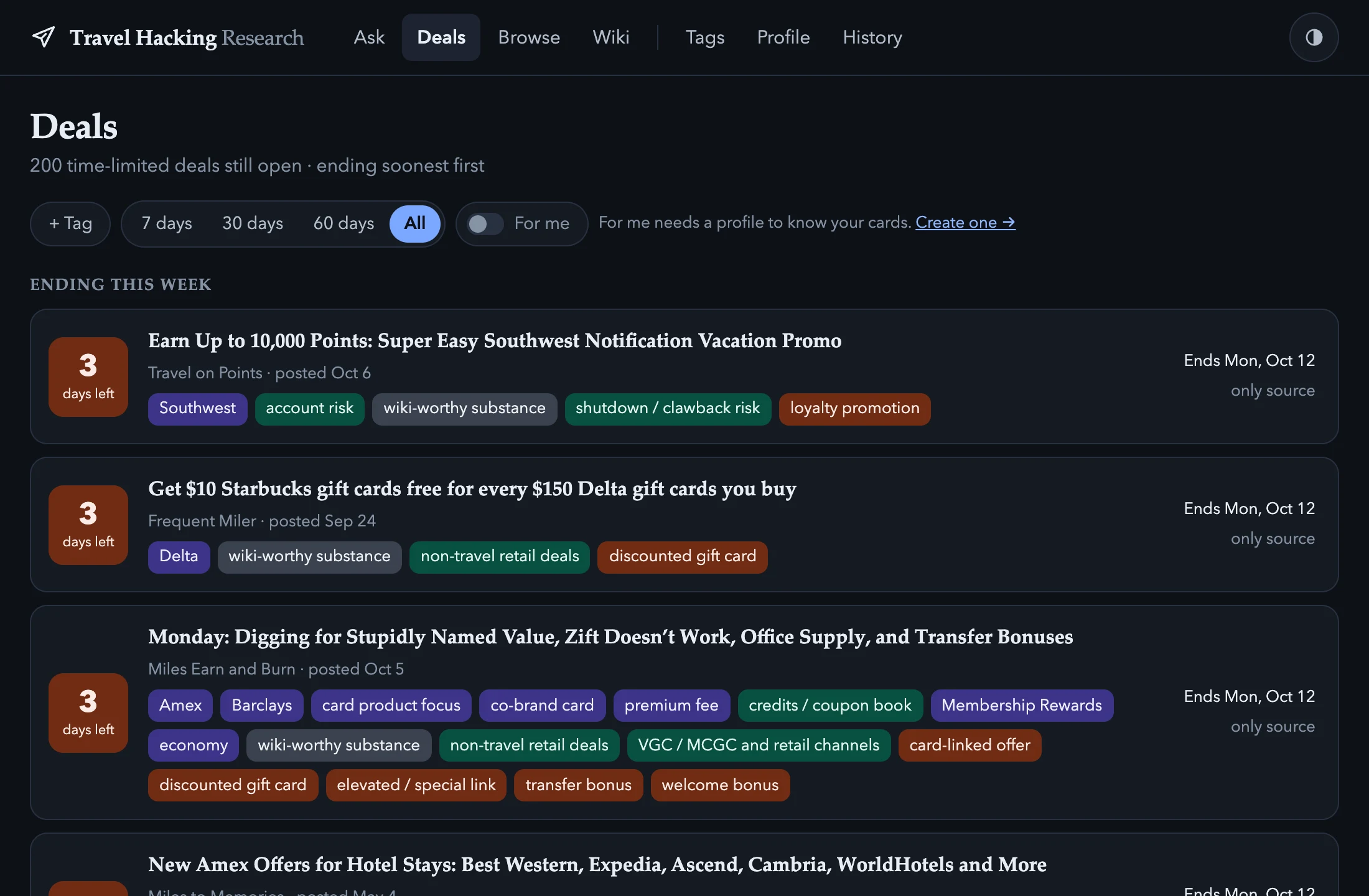This screenshot has width=1369, height=896.
Task: Select the Southwest tag
Action: pos(197,409)
